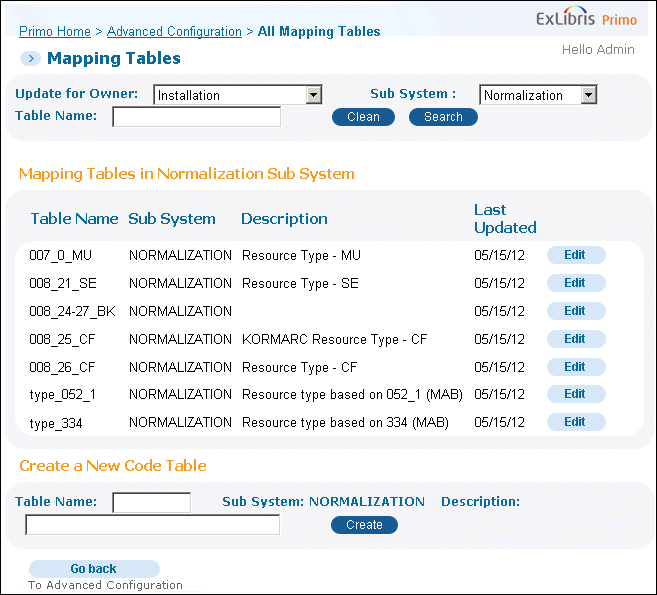
Task: Click the Search button
Action: (443, 117)
